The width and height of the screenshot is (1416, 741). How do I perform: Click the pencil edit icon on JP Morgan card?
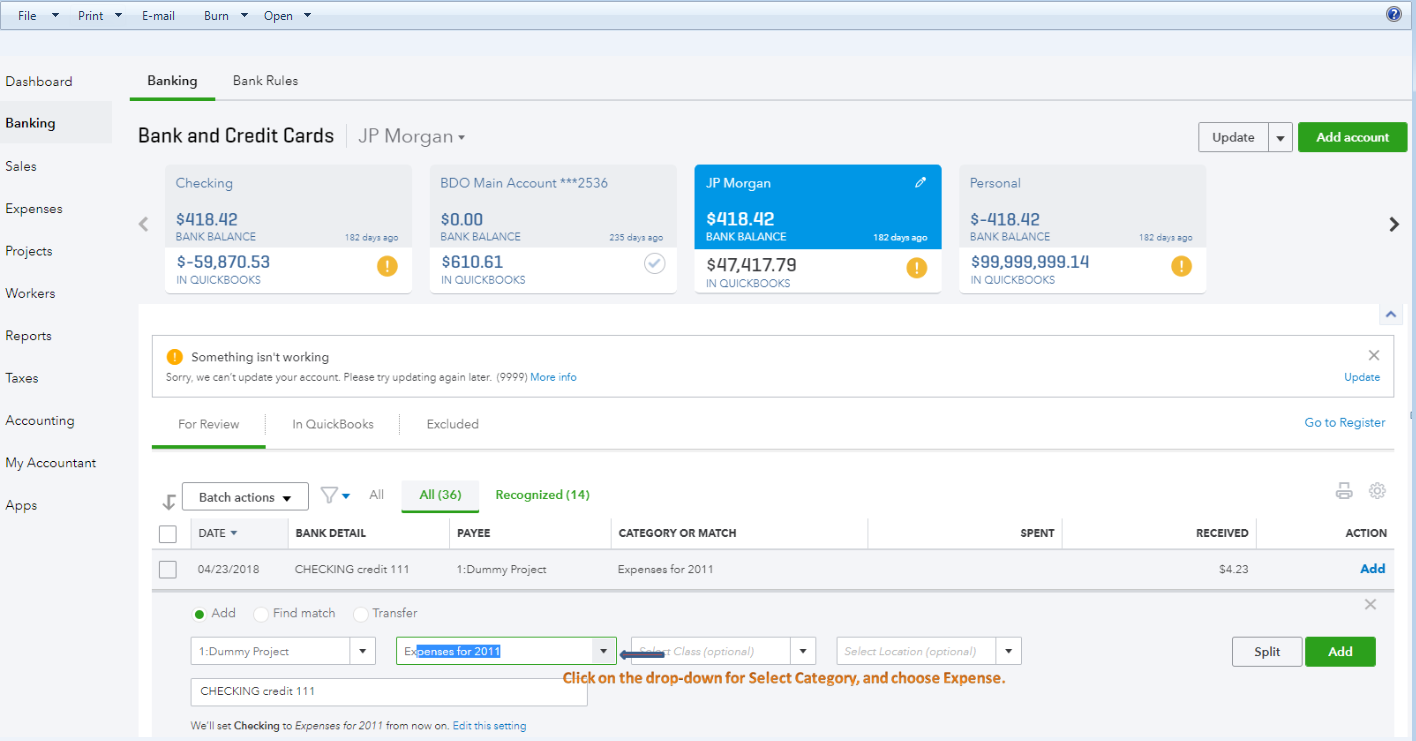tap(920, 183)
